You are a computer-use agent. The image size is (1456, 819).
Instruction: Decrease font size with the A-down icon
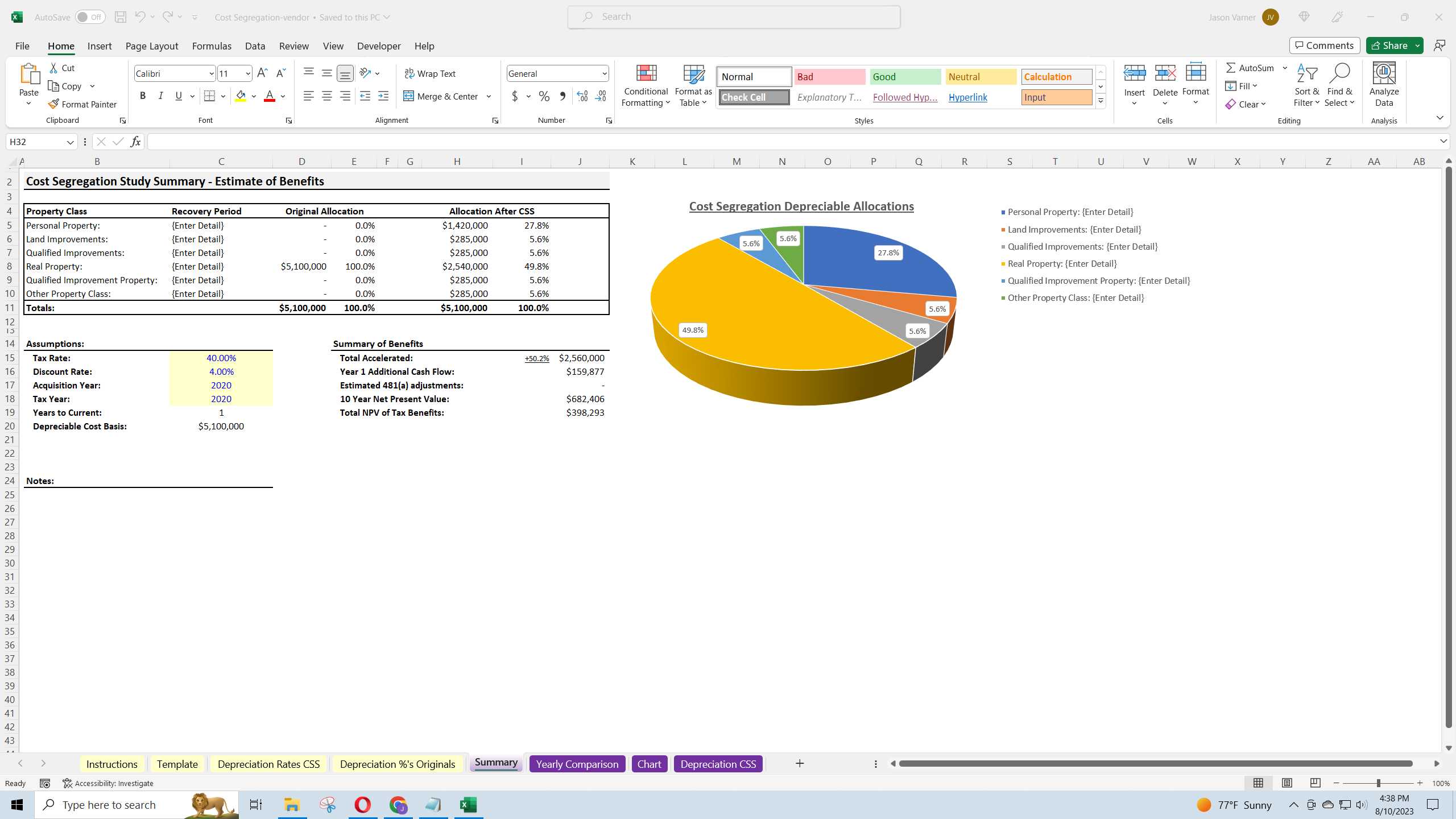pyautogui.click(x=280, y=73)
